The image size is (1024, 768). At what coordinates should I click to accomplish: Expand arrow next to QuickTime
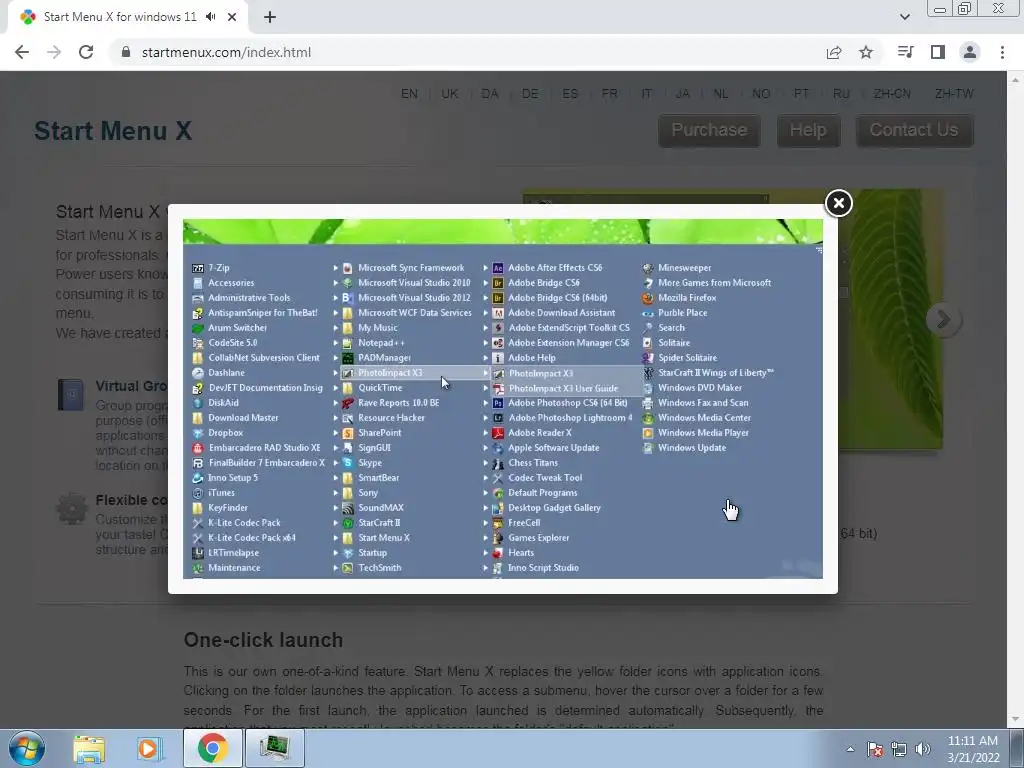click(336, 388)
